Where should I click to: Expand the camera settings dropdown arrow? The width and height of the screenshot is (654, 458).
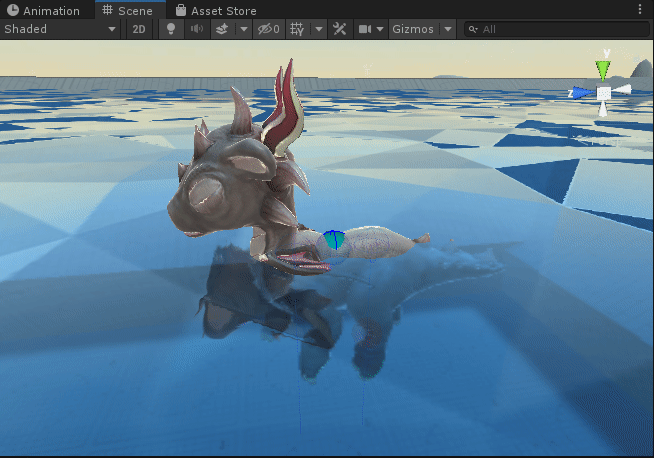coord(380,29)
